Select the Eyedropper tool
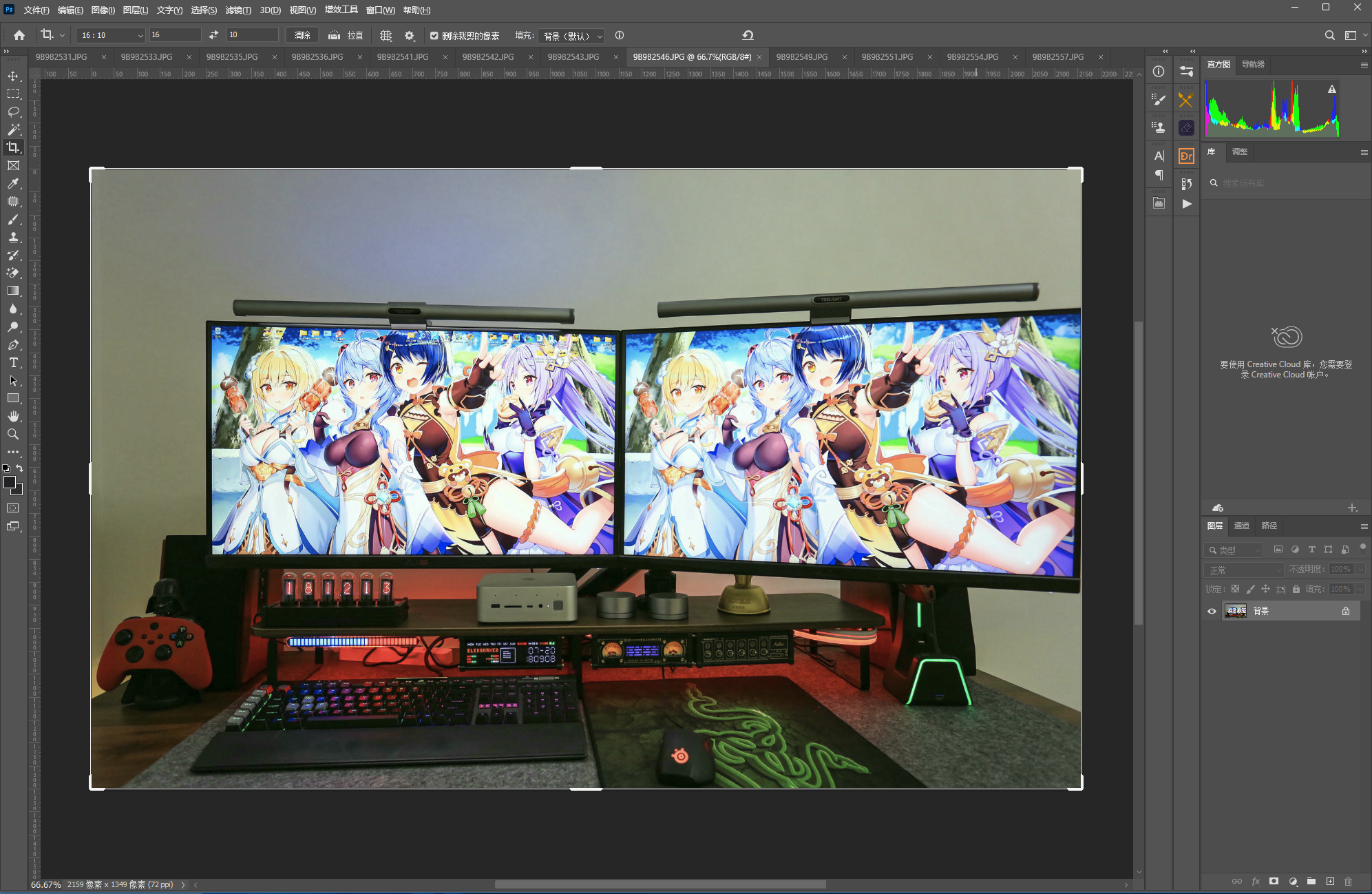Screen dimensions: 1372x894 tap(13, 183)
